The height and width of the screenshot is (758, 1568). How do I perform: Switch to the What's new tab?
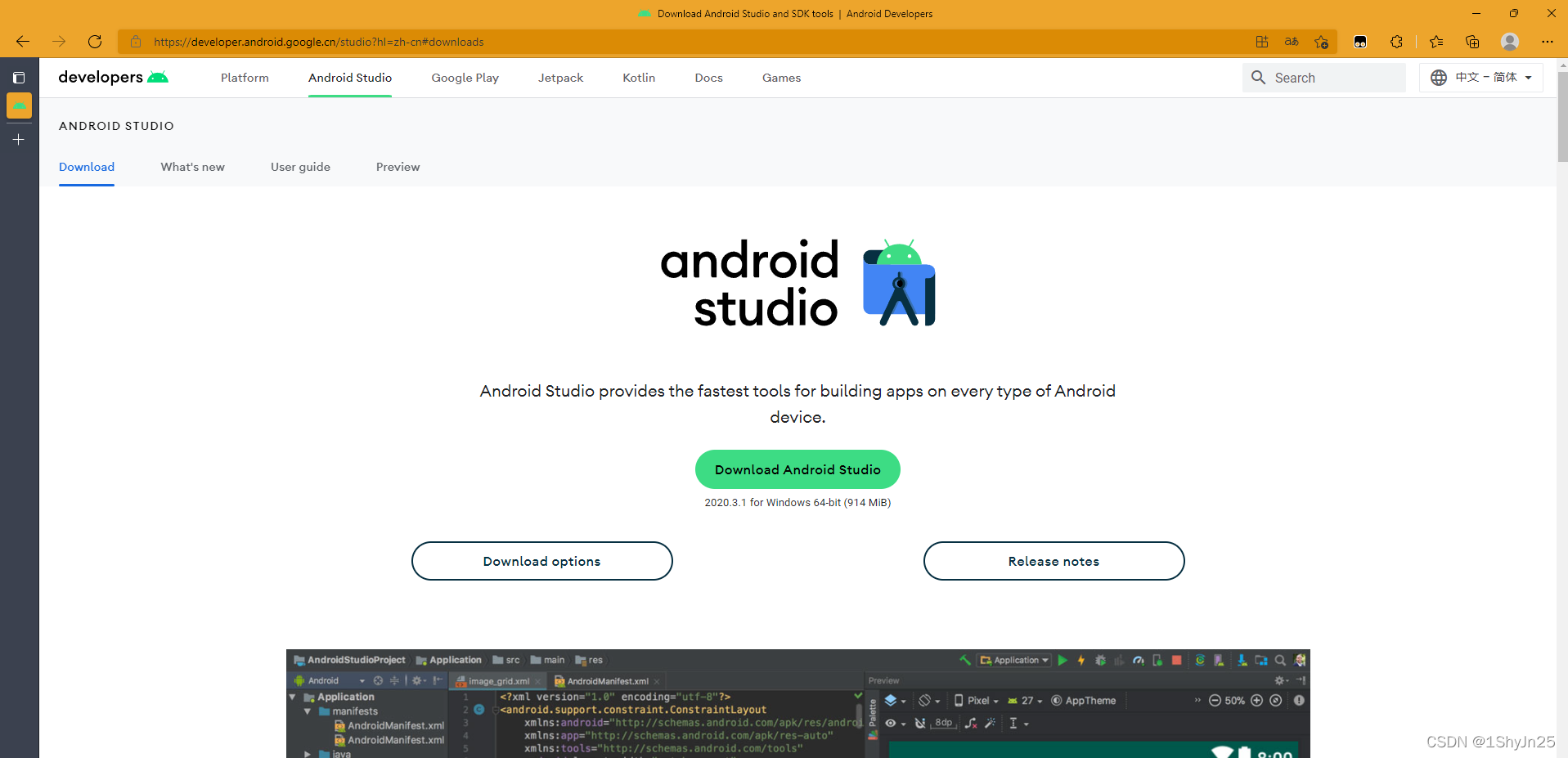pos(192,167)
